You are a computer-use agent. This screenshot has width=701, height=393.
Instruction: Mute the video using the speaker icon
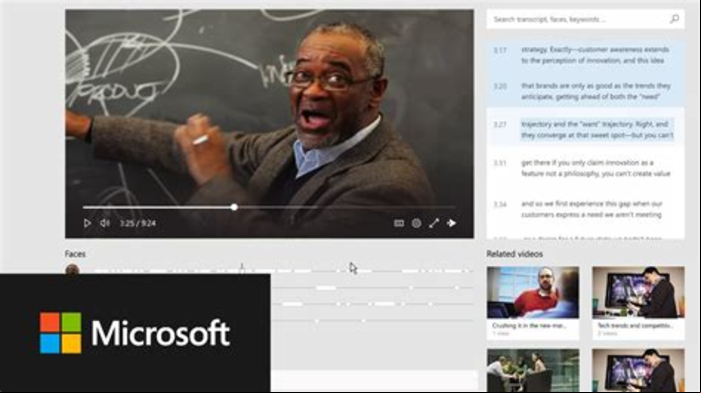105,223
